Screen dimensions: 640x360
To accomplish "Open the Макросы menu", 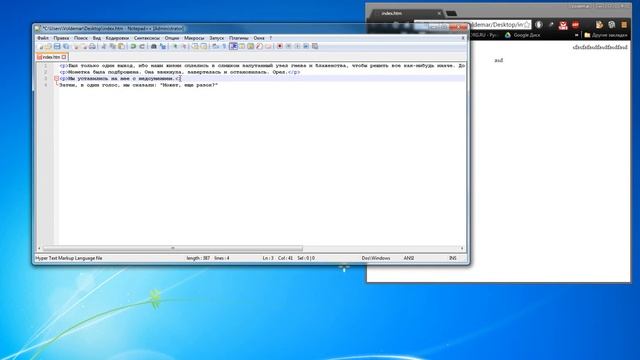I will [x=194, y=38].
